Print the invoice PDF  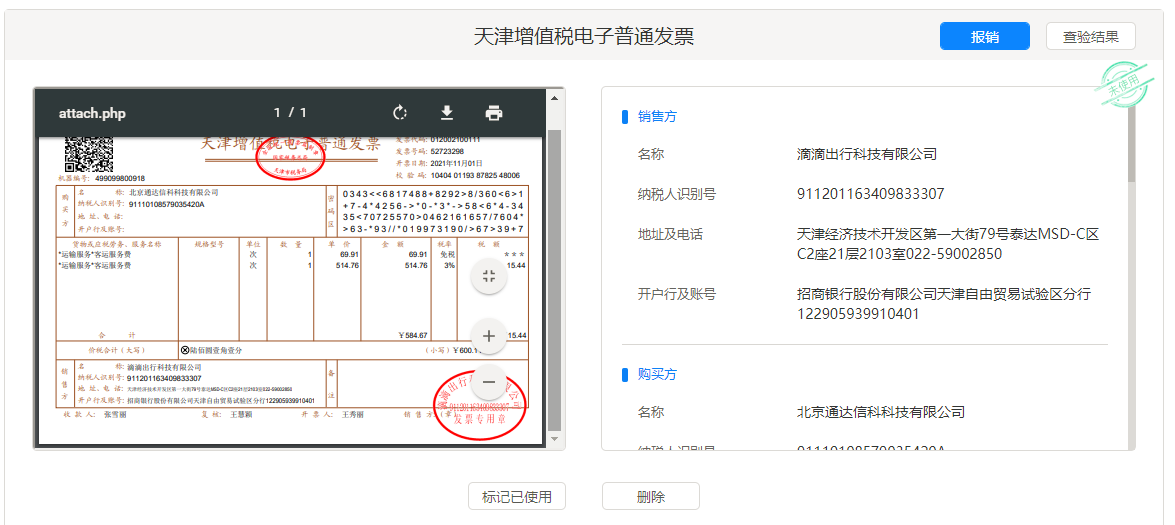494,113
